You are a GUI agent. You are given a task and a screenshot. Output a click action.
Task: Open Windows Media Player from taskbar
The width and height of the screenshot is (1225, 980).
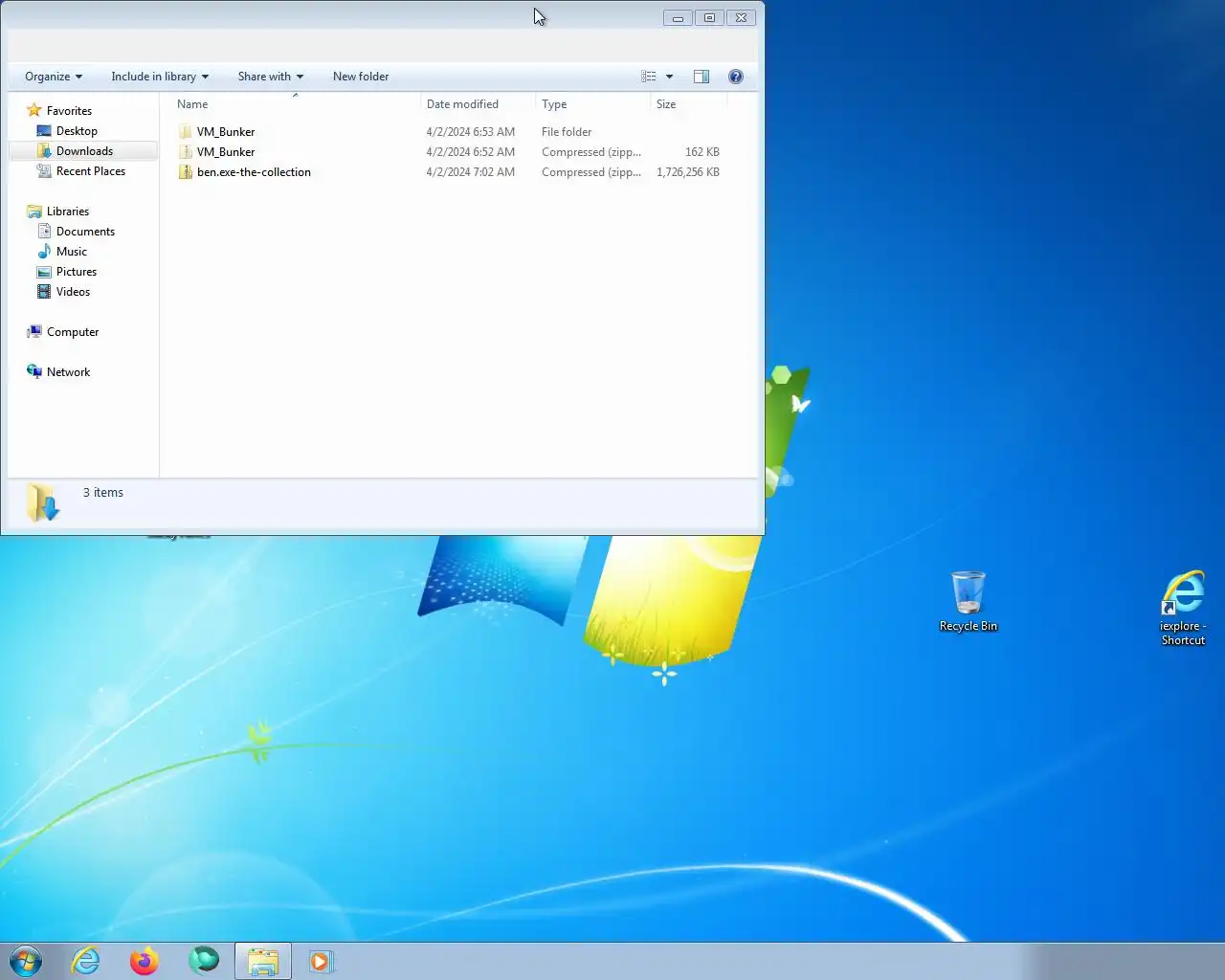click(322, 961)
